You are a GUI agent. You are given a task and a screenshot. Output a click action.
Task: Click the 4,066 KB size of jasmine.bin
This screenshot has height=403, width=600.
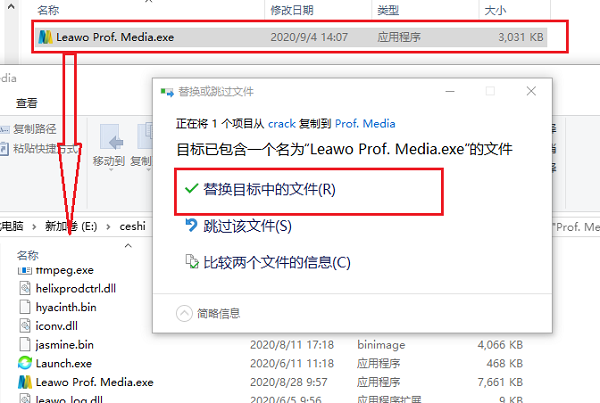point(500,345)
